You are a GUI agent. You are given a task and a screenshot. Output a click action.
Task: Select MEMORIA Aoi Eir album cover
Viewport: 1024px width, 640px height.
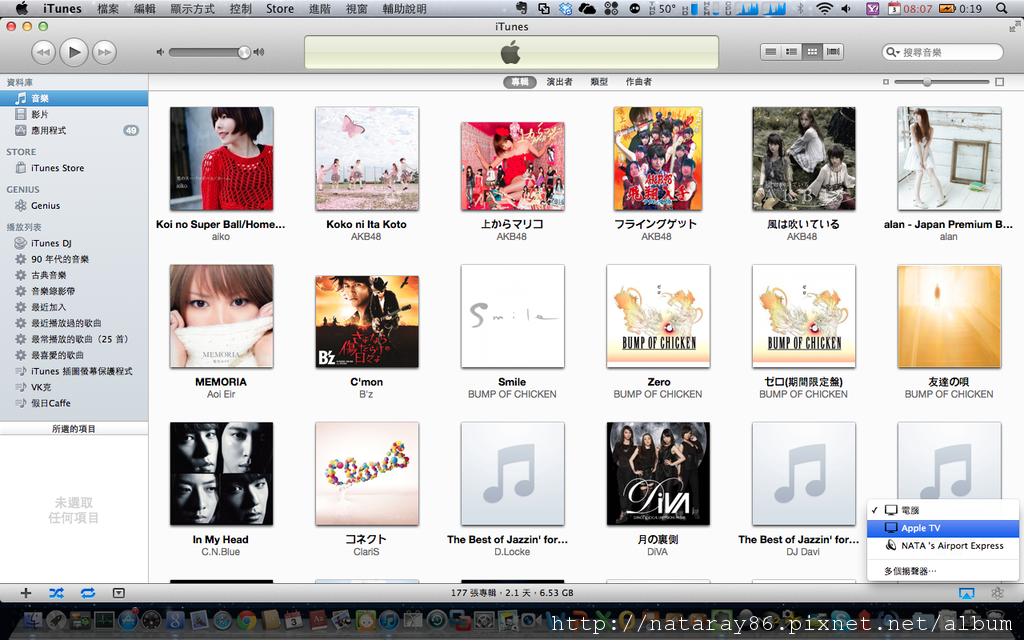tap(221, 316)
